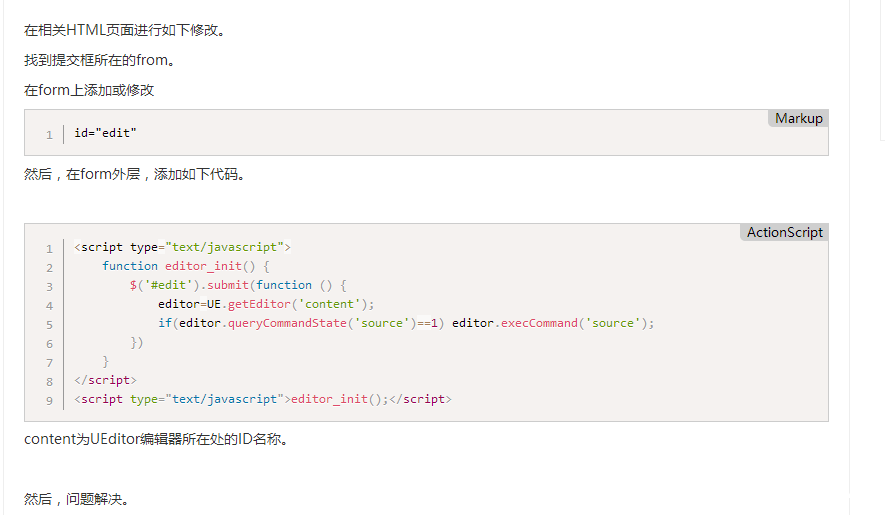Click execCommand('source') in line 5

[x=577, y=323]
